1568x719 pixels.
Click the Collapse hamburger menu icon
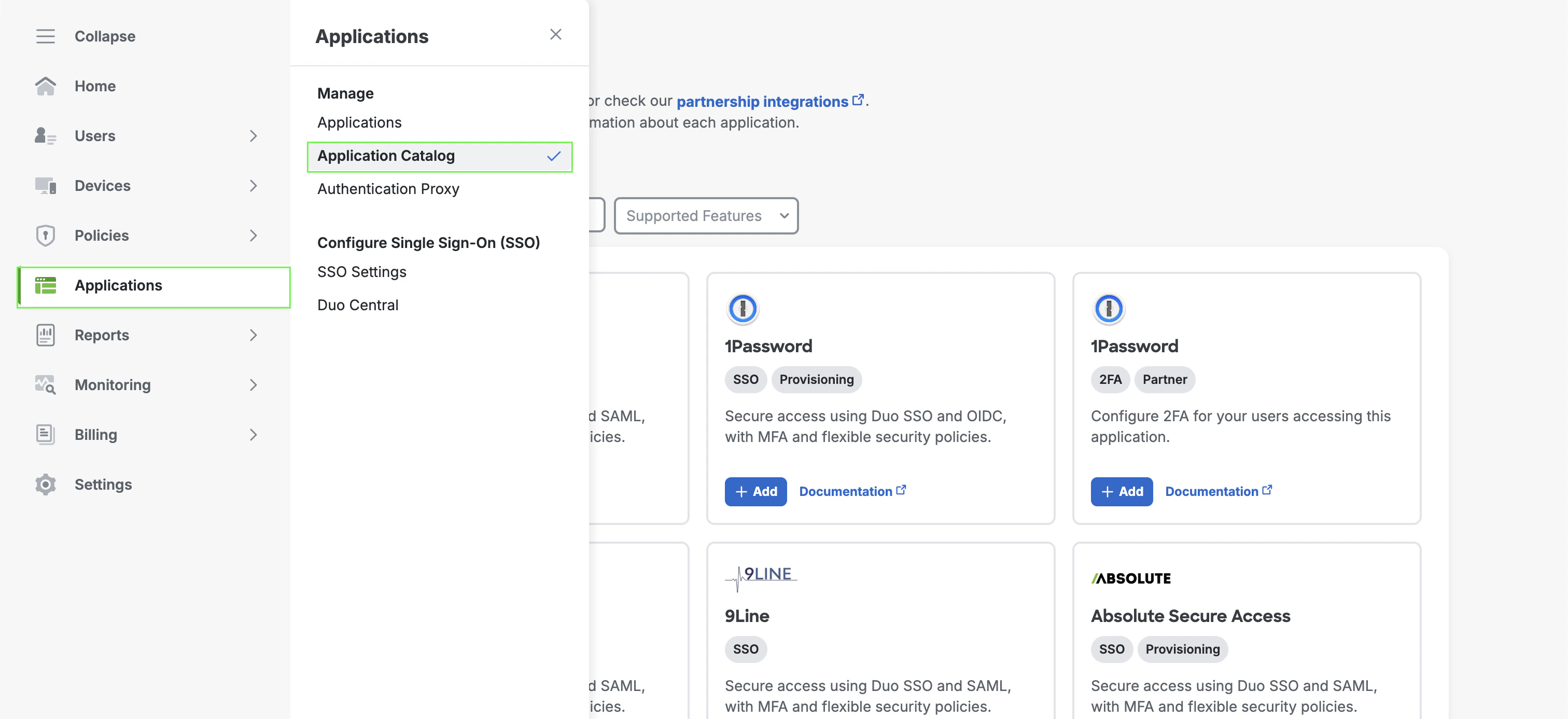point(45,36)
